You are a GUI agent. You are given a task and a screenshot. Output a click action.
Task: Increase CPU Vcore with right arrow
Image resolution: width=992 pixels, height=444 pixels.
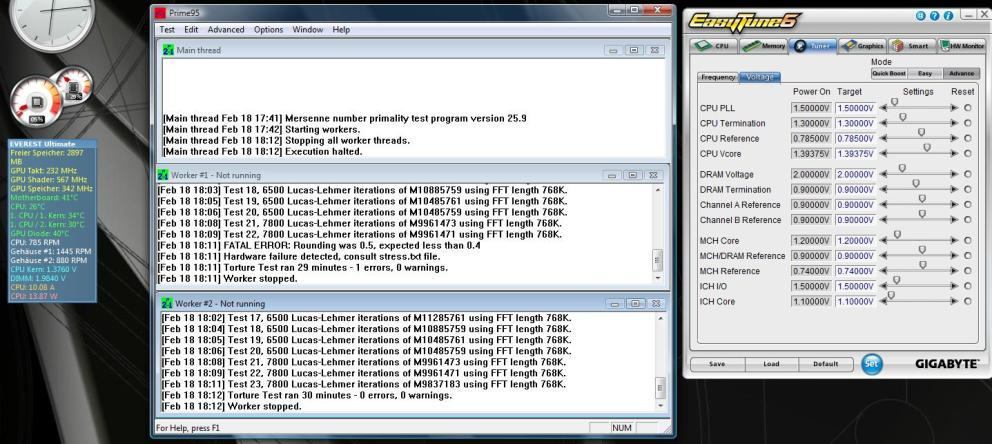(x=955, y=154)
